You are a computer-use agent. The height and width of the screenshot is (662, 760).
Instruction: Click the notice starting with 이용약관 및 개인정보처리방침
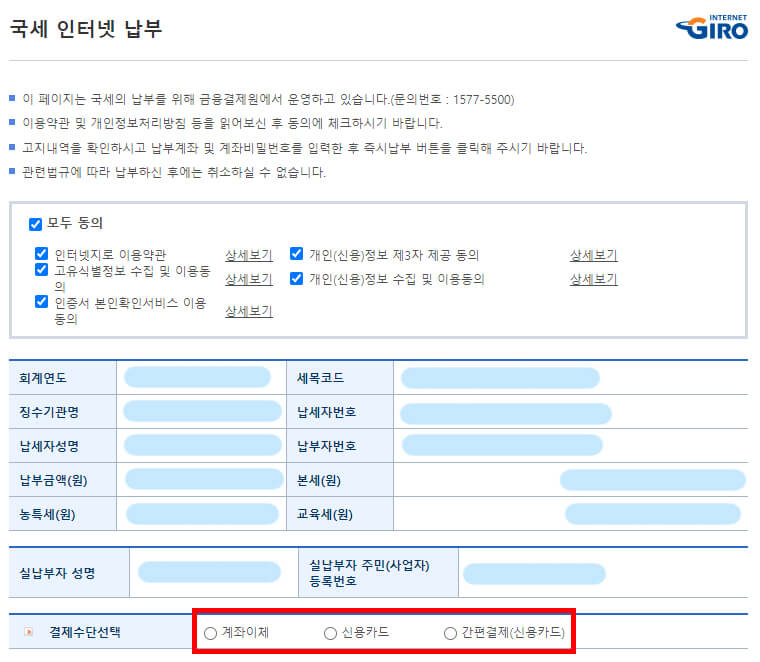click(232, 123)
